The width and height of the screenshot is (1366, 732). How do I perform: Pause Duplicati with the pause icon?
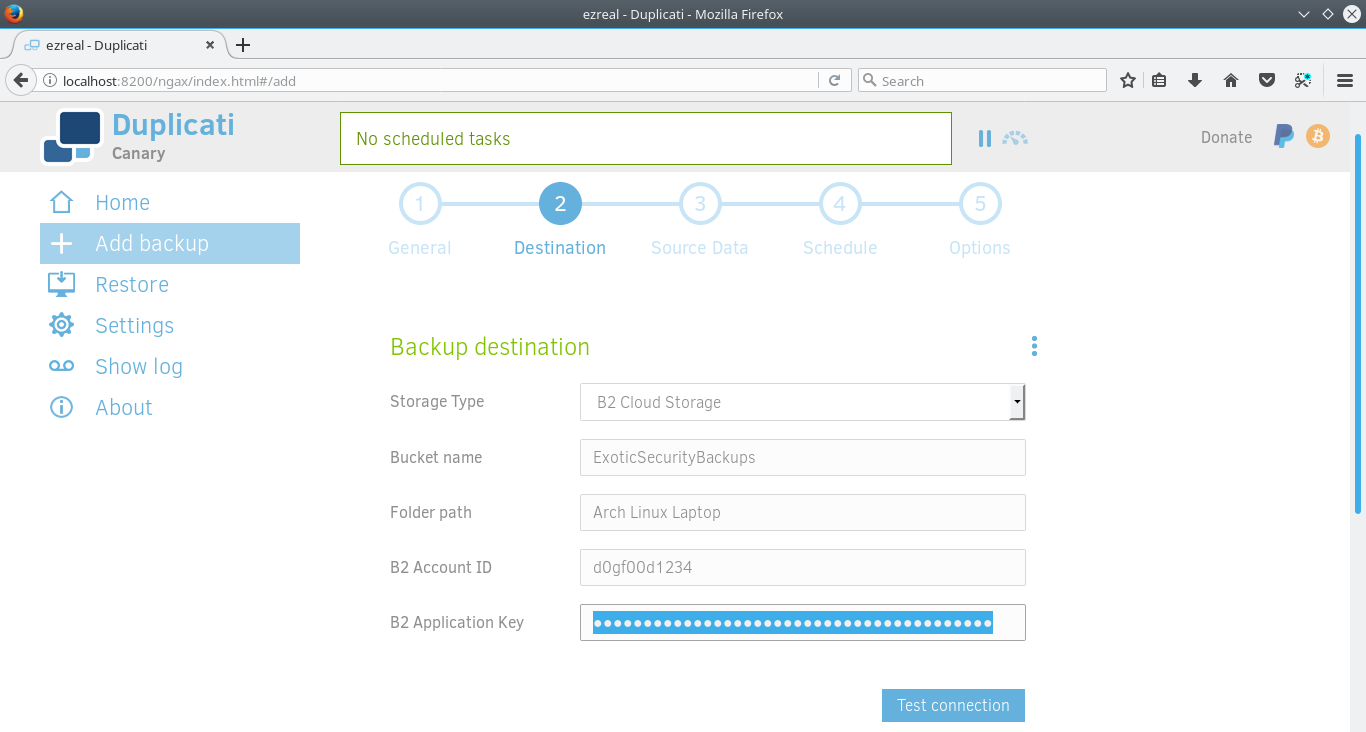(x=985, y=138)
